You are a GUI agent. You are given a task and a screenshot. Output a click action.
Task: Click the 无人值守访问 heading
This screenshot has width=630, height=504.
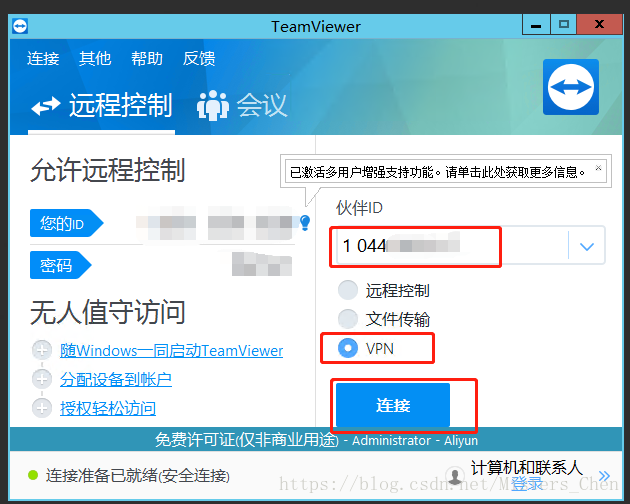coord(108,312)
